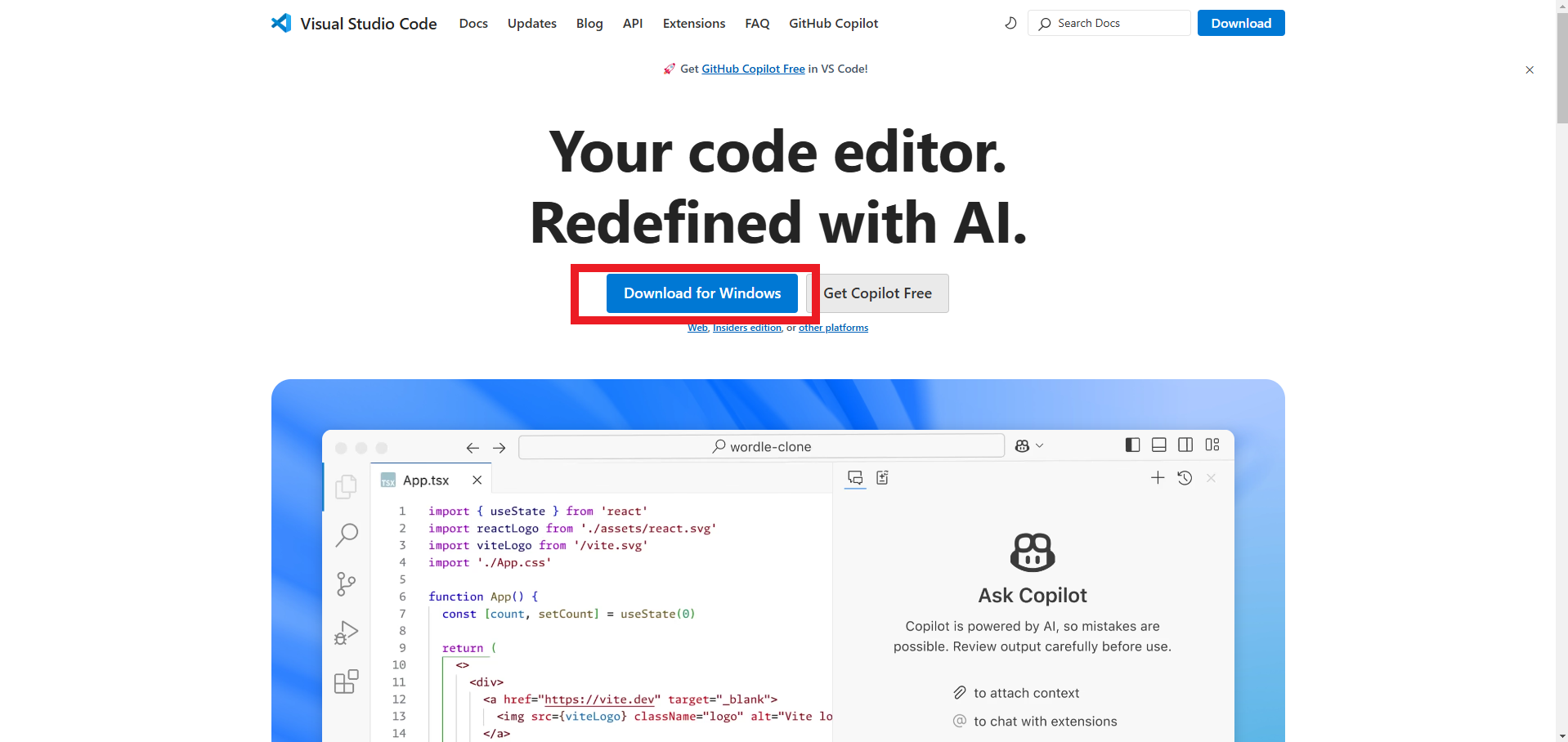Close the Copilot chat panel

(1212, 478)
